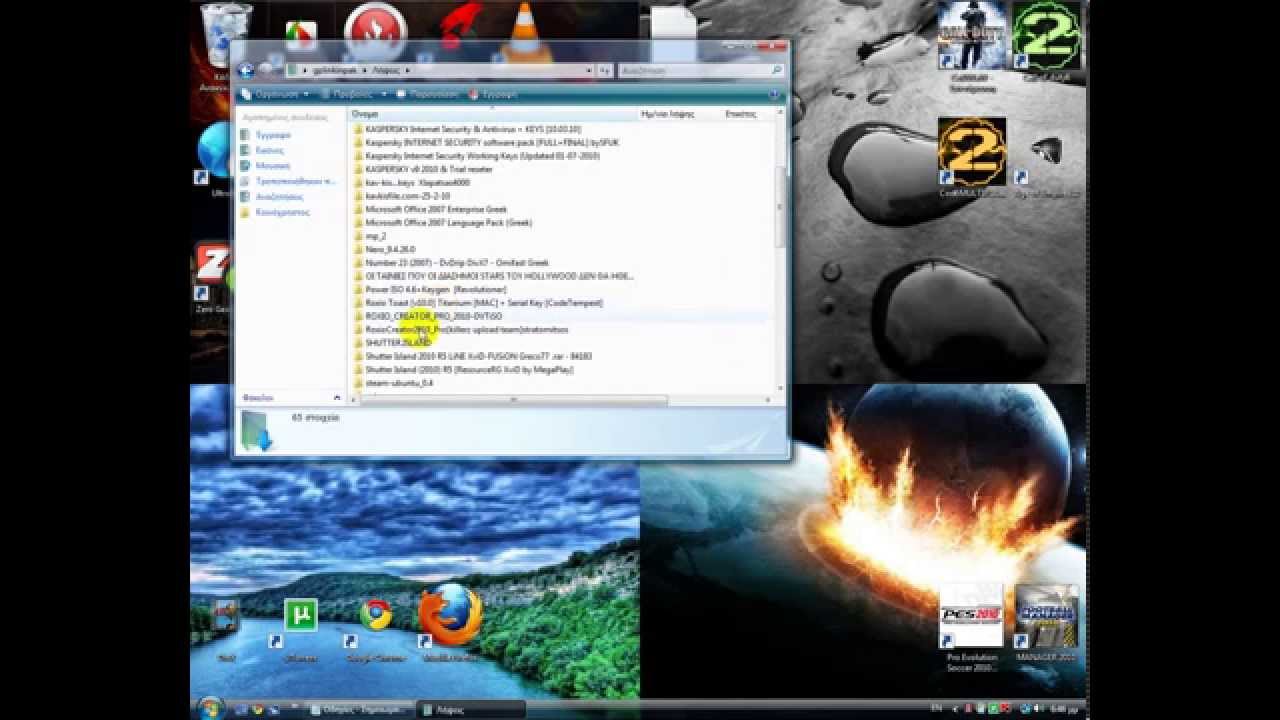
Task: Launch the uTorrent desktop shortcut
Action: (299, 617)
